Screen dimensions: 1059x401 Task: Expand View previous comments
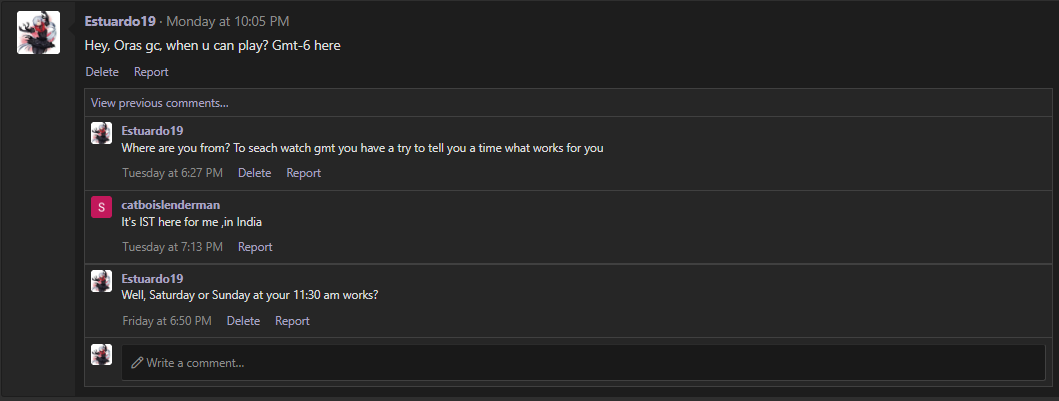[160, 103]
